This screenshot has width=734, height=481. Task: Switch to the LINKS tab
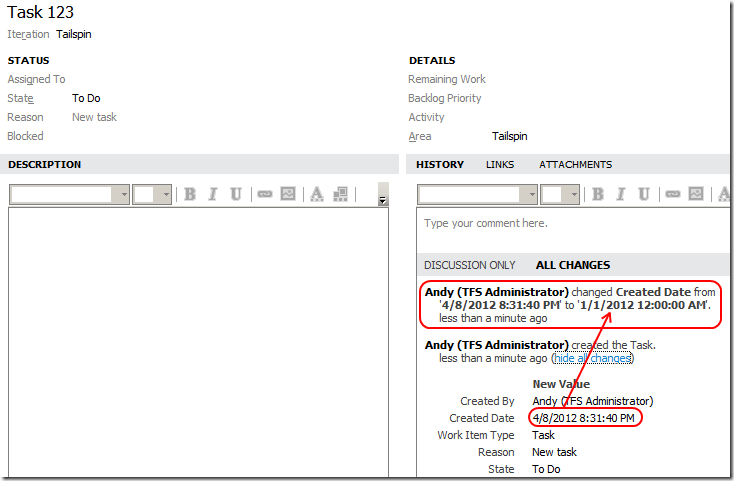coord(500,165)
